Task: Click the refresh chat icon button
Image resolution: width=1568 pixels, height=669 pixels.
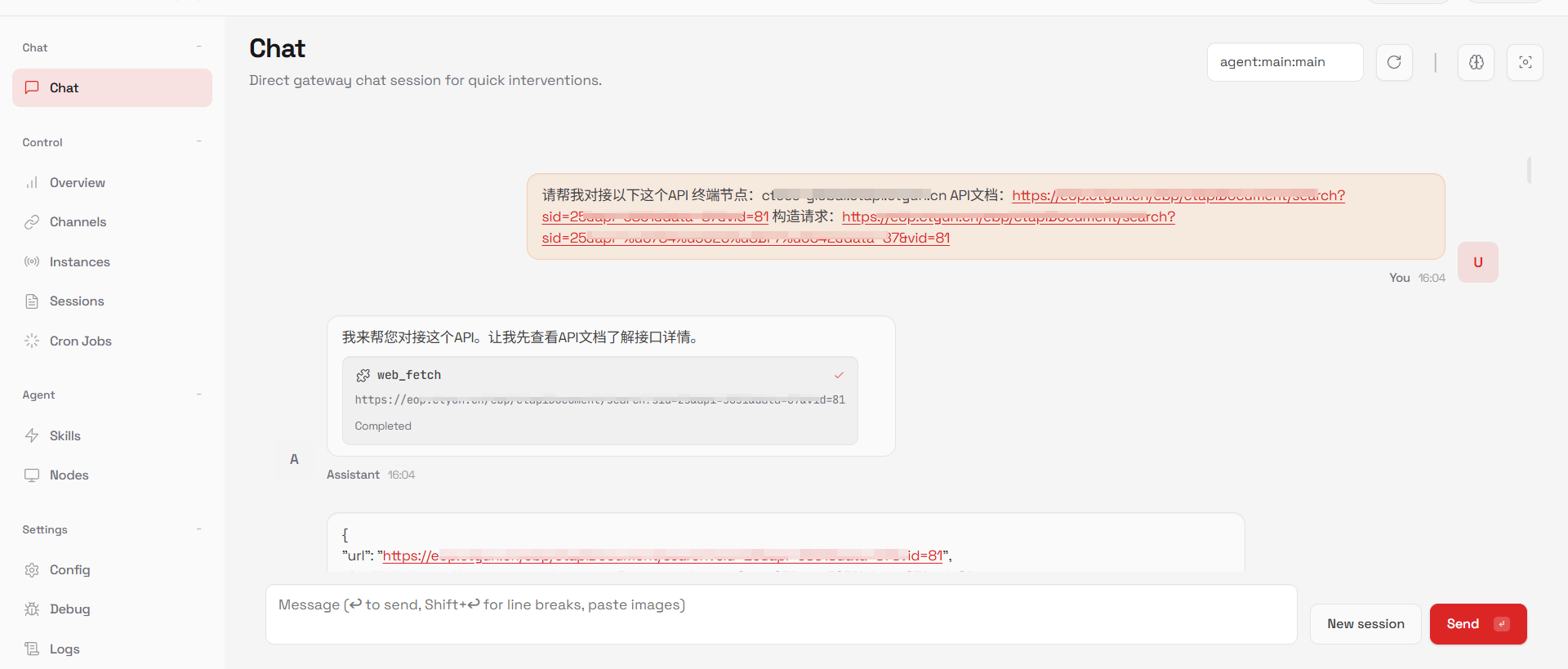Action: click(1394, 62)
